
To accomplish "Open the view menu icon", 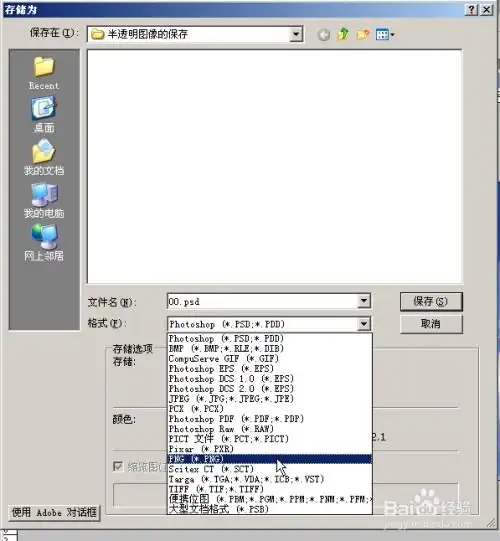I will (385, 35).
